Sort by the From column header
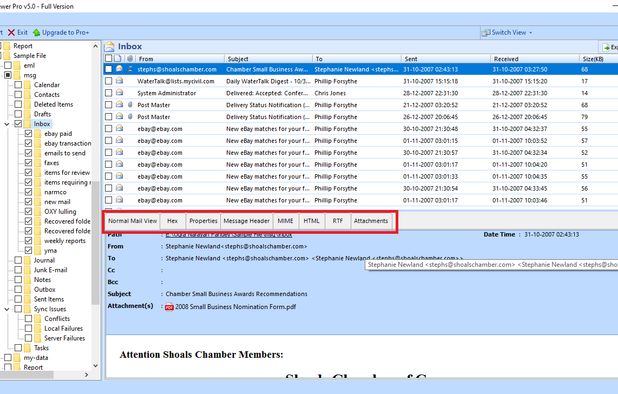Viewport: 618px width, 394px height. 180,59
